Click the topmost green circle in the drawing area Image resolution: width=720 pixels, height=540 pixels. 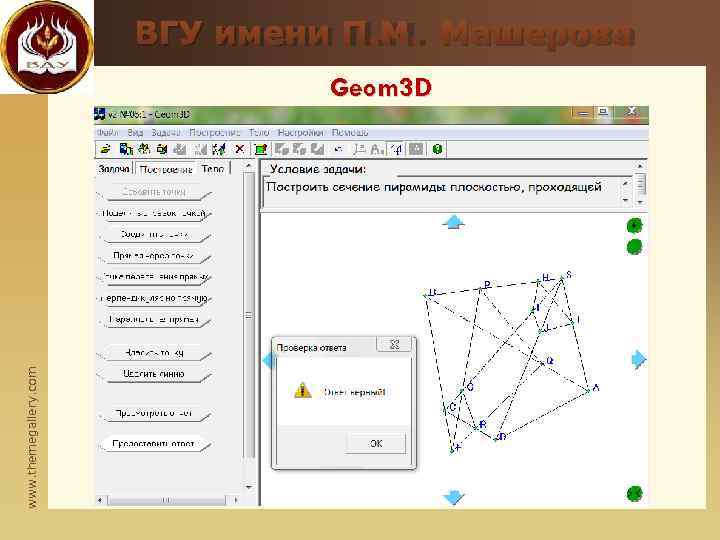coord(635,225)
